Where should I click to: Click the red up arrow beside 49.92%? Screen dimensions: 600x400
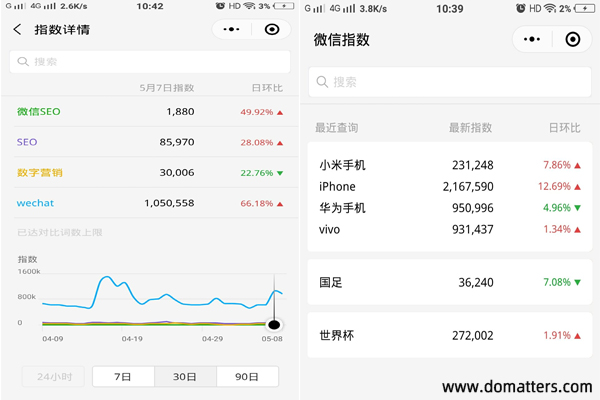point(280,113)
